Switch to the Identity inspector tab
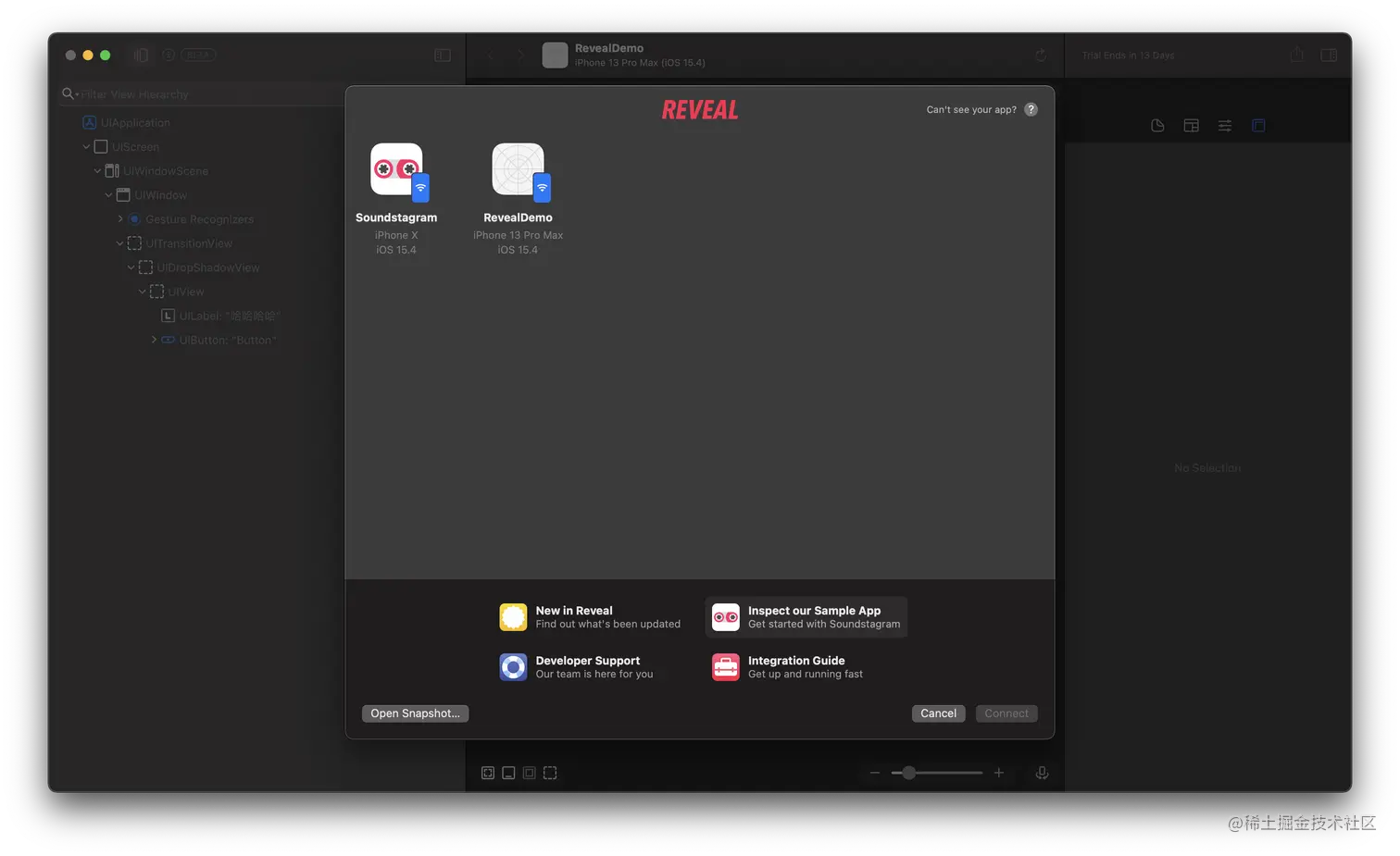This screenshot has width=1400, height=856. click(x=1191, y=126)
